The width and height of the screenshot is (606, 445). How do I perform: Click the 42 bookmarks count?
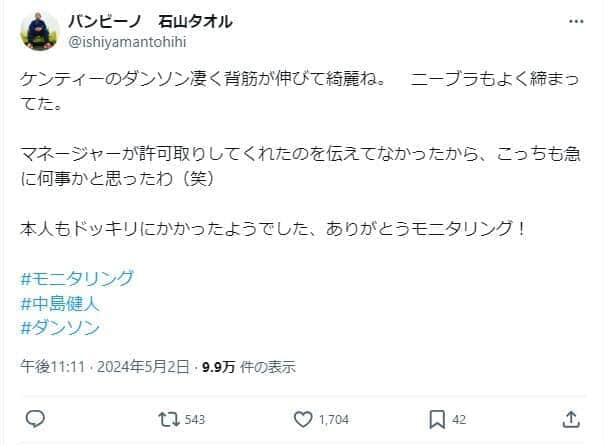[460, 419]
